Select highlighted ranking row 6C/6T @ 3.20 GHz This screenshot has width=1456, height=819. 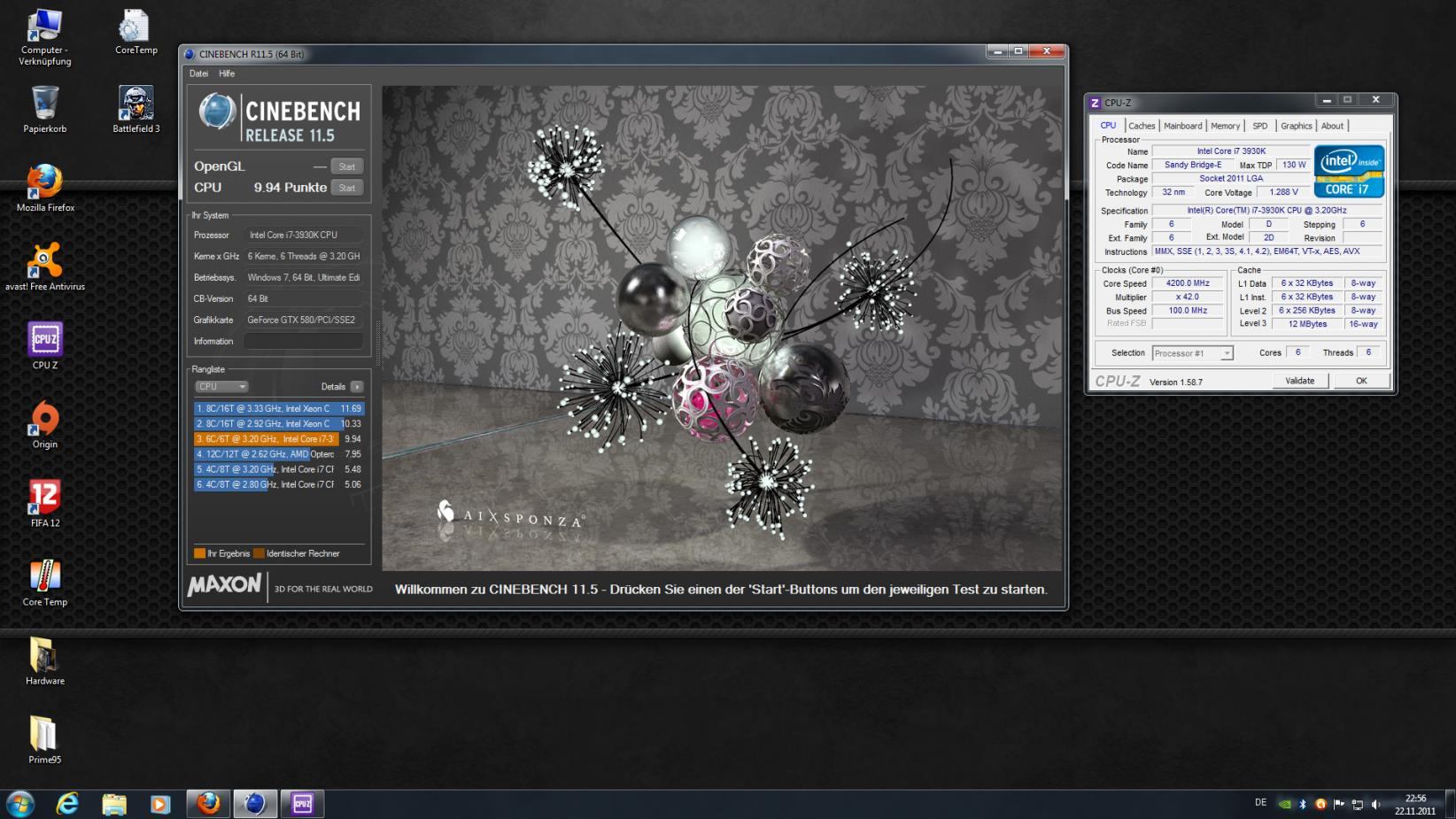coord(279,439)
